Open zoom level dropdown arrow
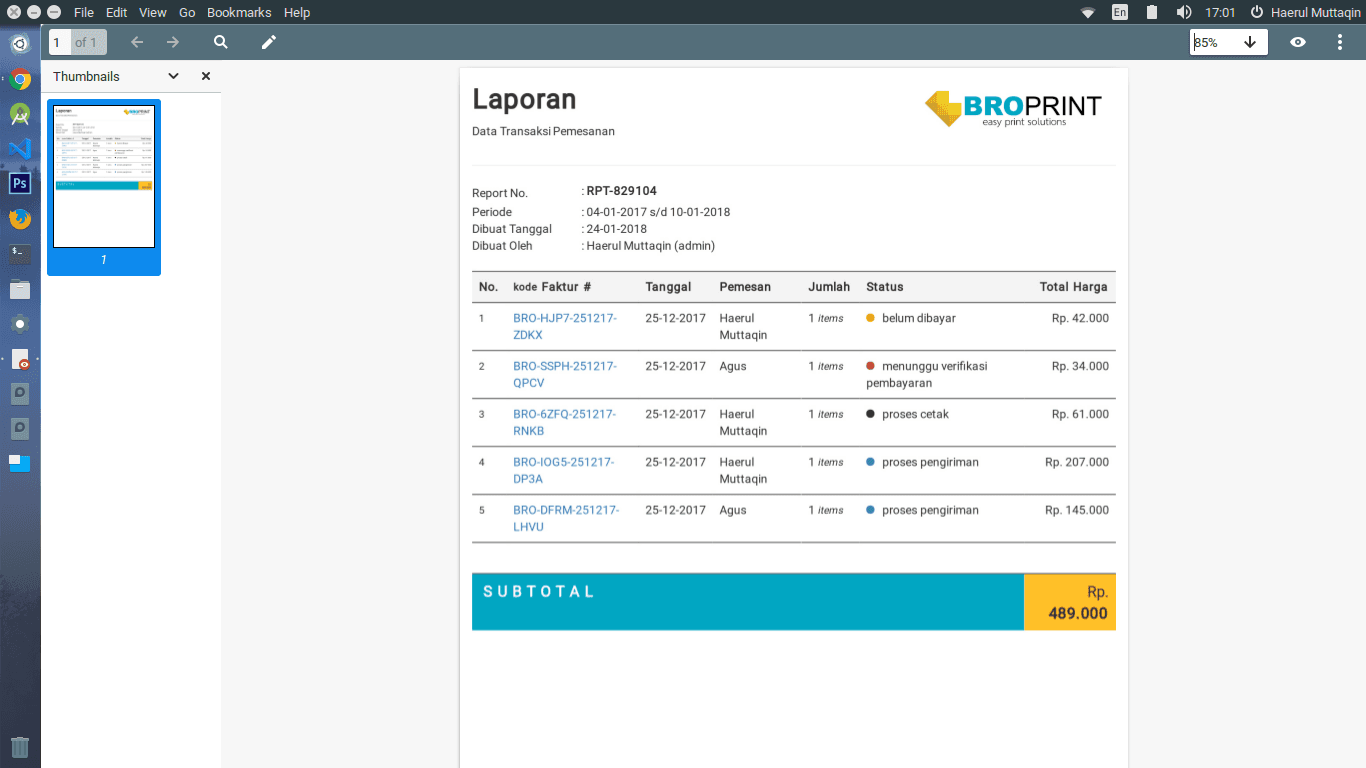The image size is (1366, 768). (x=1250, y=42)
